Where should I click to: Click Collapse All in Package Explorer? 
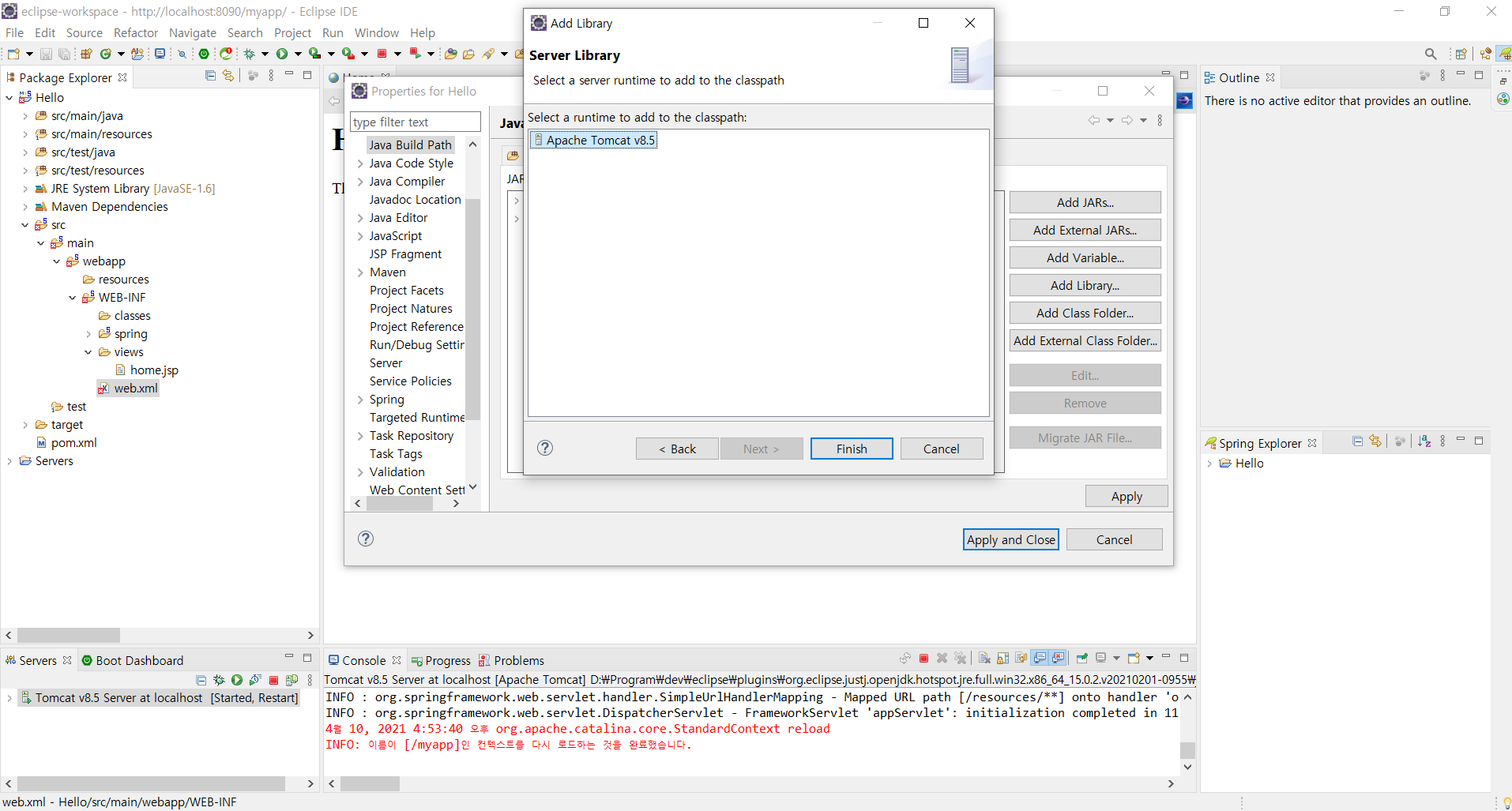point(210,76)
